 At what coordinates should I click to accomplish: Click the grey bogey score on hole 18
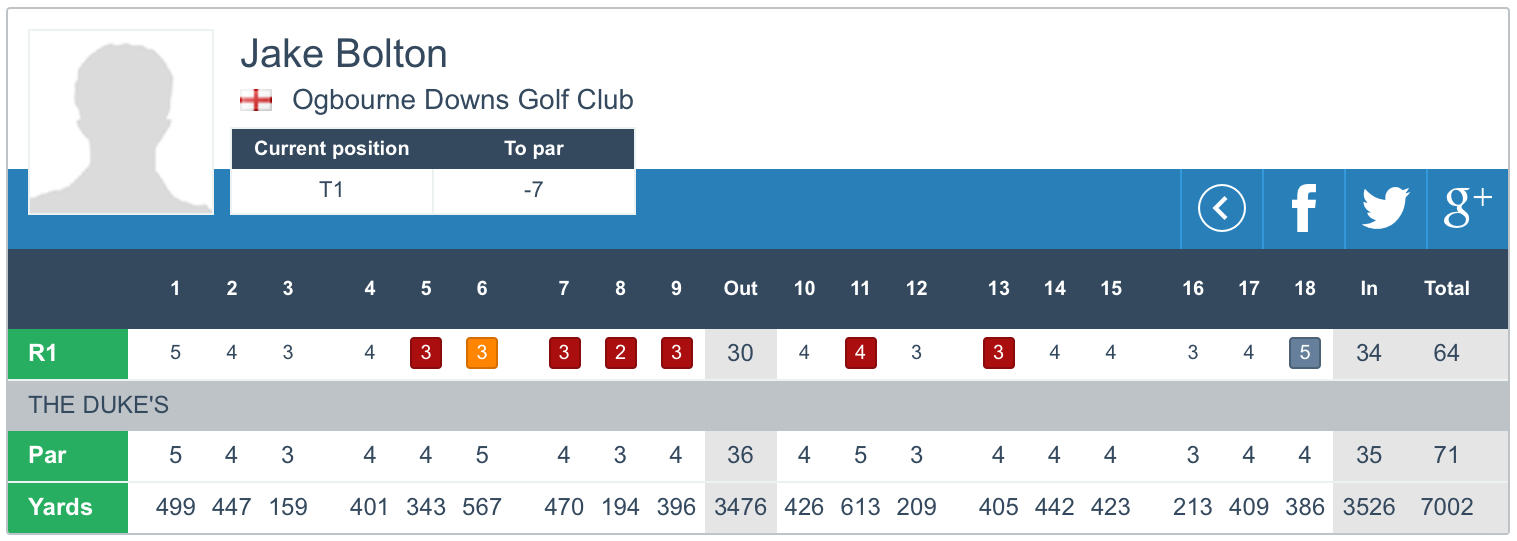(1305, 354)
